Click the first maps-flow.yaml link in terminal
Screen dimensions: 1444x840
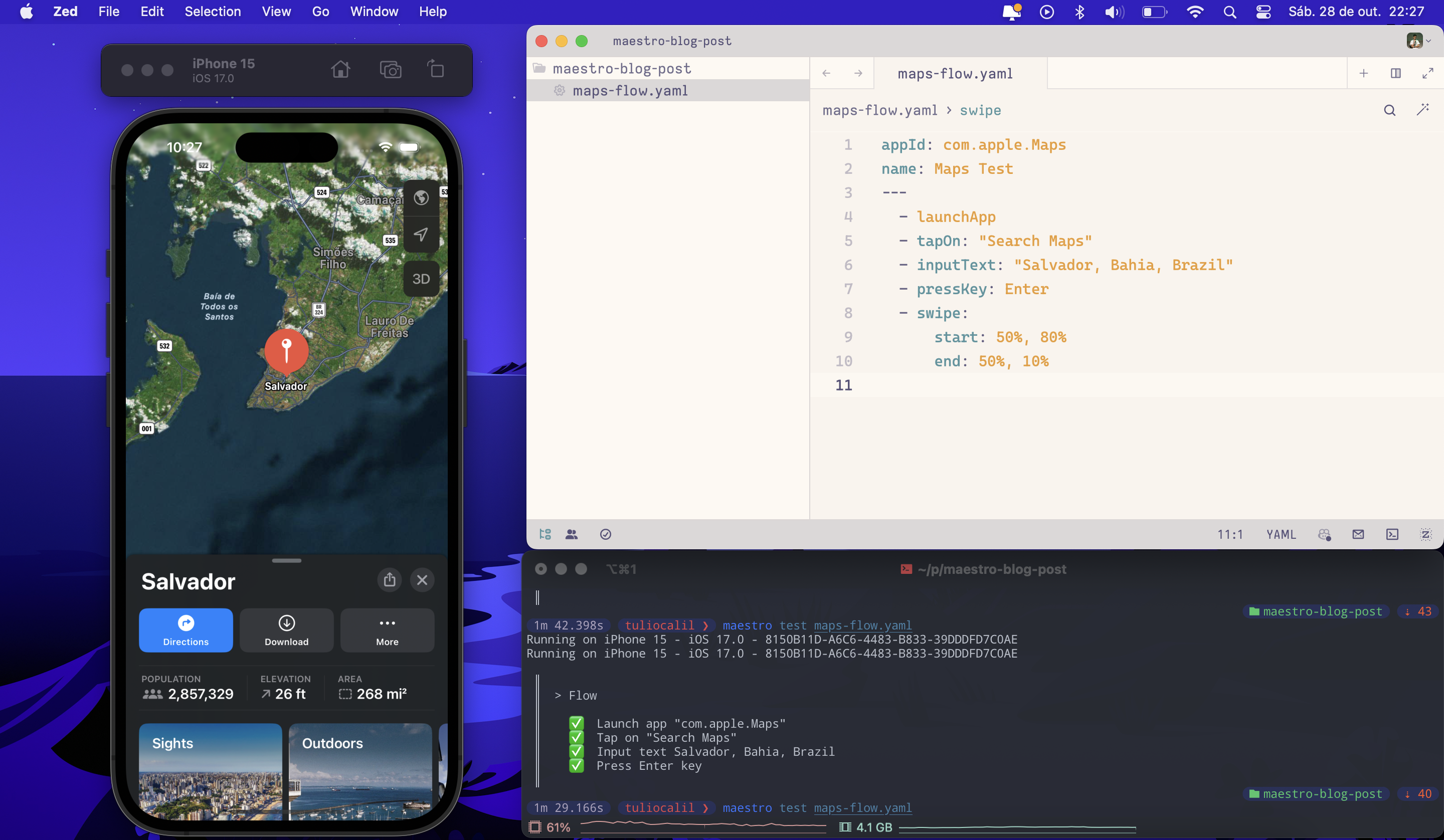862,625
